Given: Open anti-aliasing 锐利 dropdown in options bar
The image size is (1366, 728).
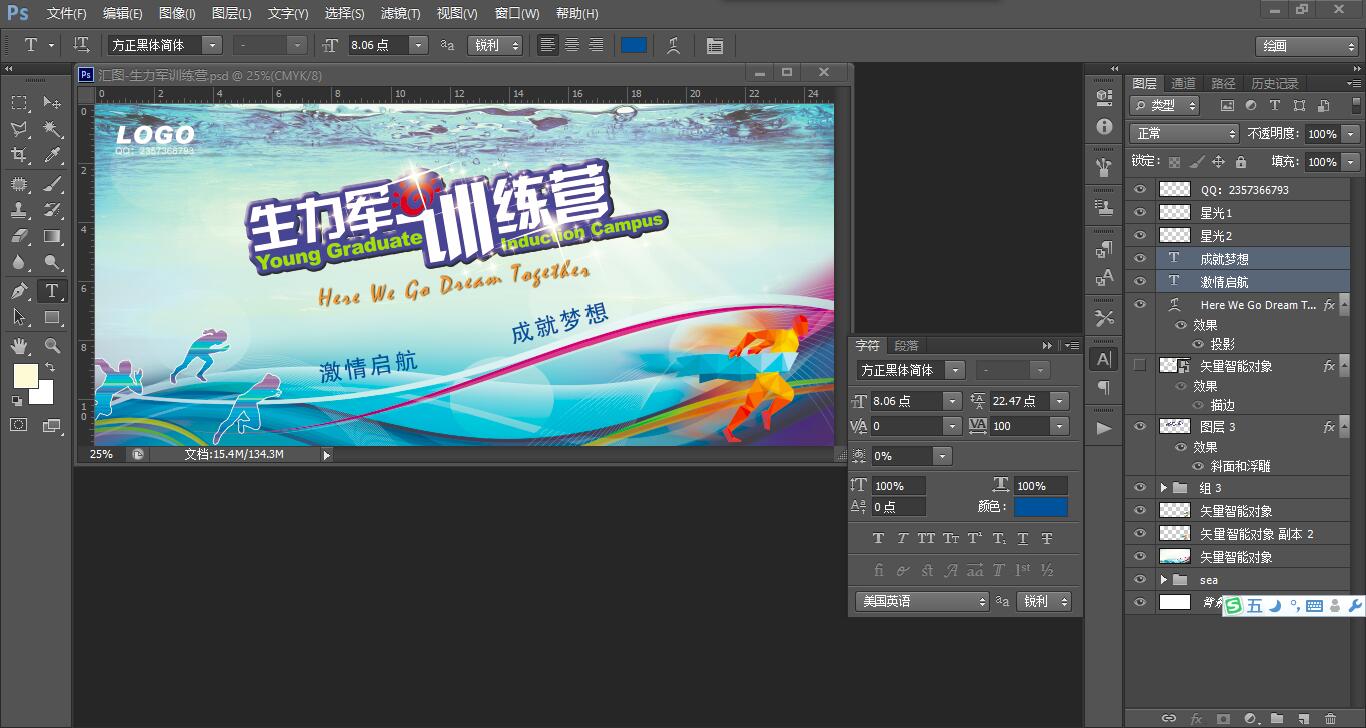Looking at the screenshot, I should tap(495, 45).
